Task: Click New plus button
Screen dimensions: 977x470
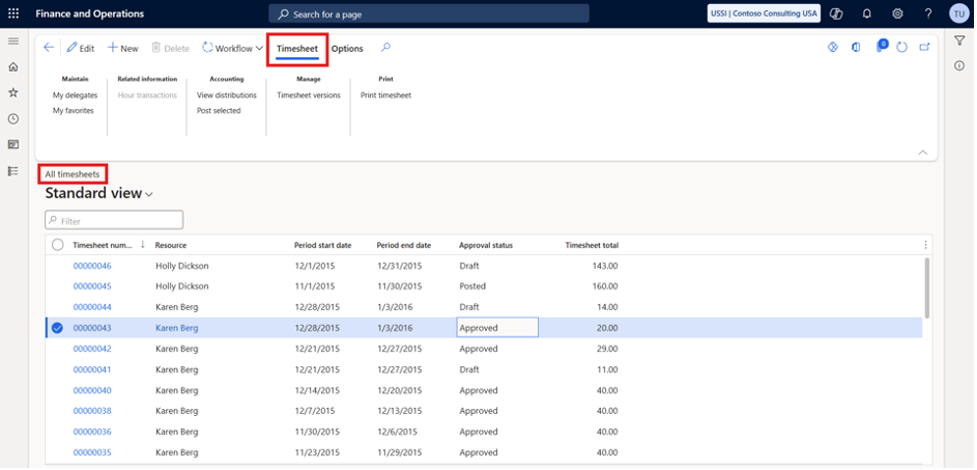Action: coord(123,48)
